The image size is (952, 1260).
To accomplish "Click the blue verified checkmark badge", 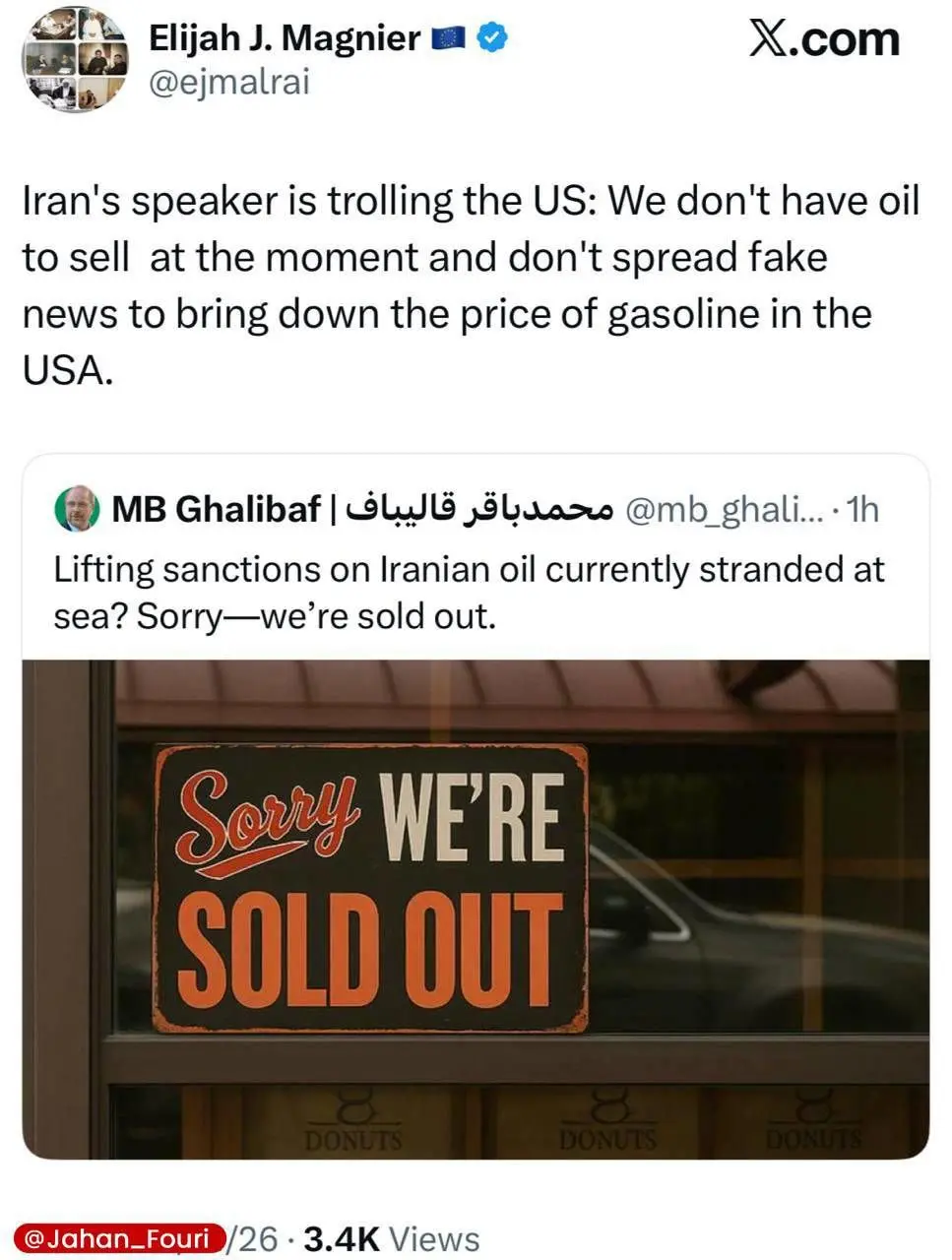I will coord(492,38).
